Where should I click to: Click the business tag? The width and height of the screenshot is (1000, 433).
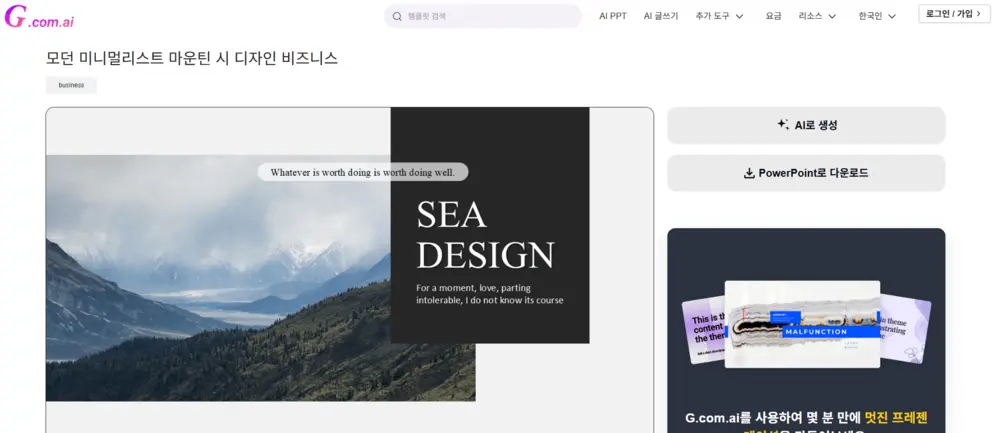coord(71,85)
